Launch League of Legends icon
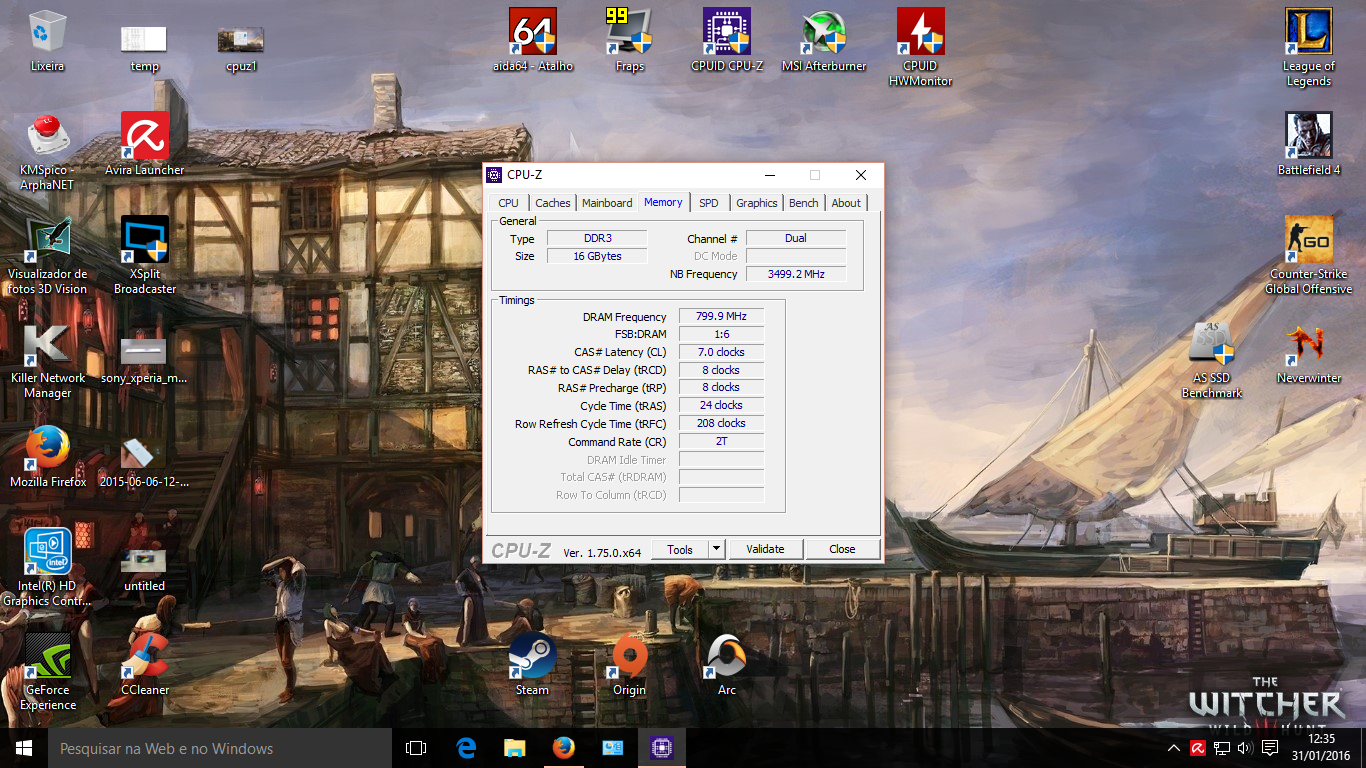 click(x=1309, y=48)
